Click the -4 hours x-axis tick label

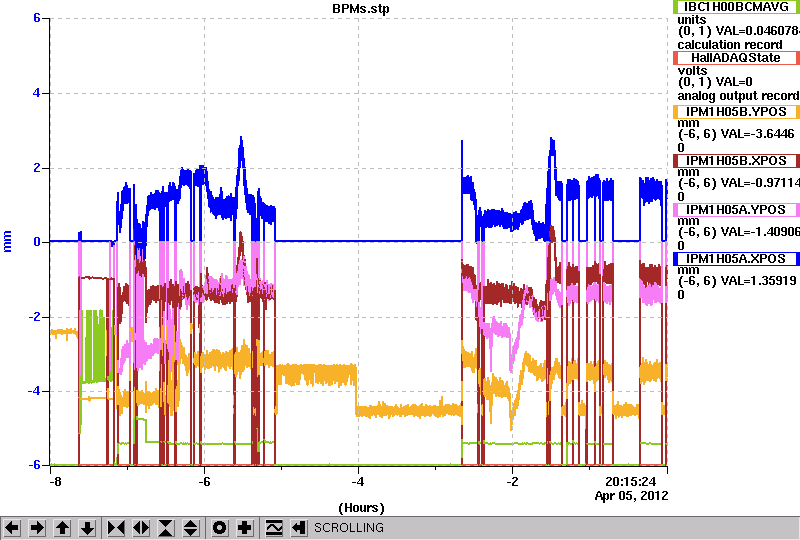[358, 482]
